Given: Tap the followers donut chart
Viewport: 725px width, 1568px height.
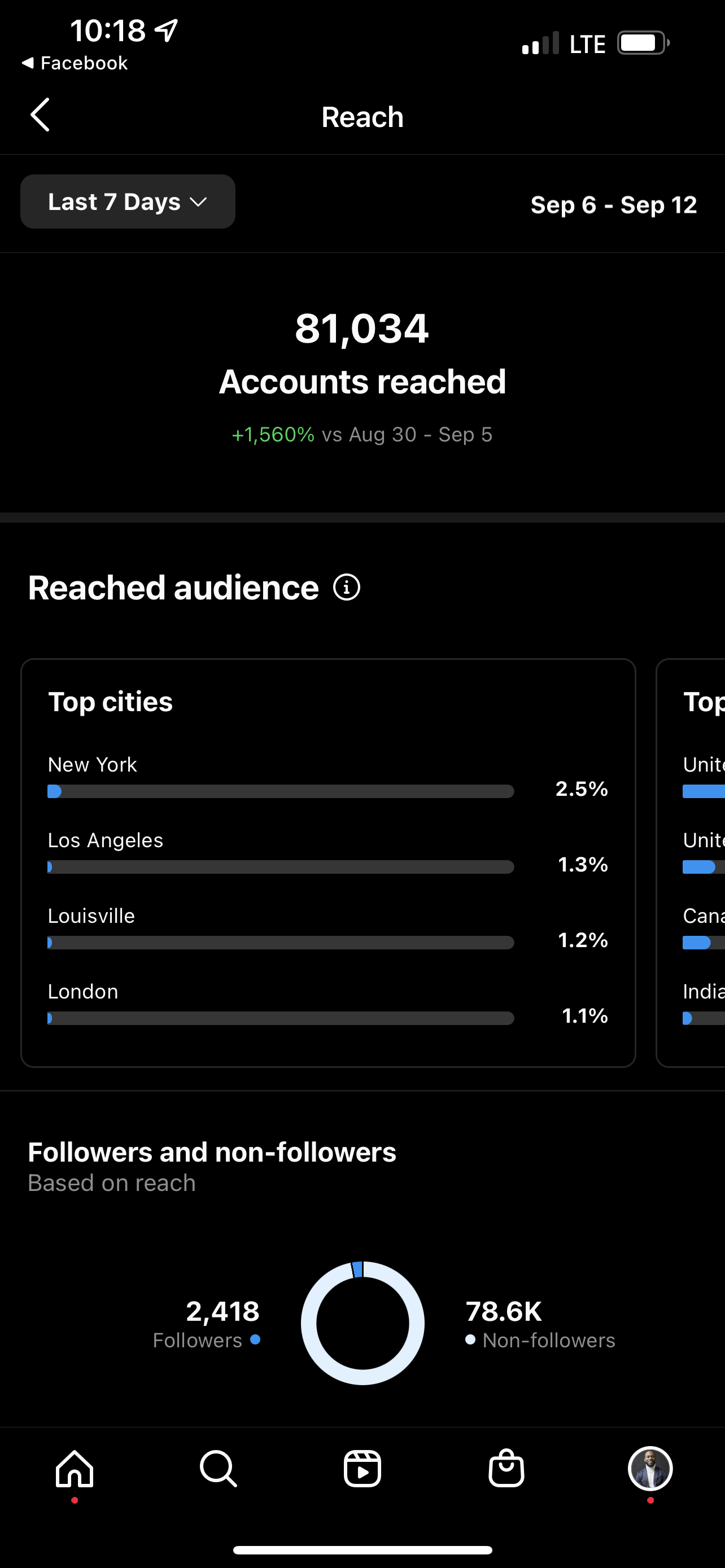Looking at the screenshot, I should pyautogui.click(x=363, y=1322).
